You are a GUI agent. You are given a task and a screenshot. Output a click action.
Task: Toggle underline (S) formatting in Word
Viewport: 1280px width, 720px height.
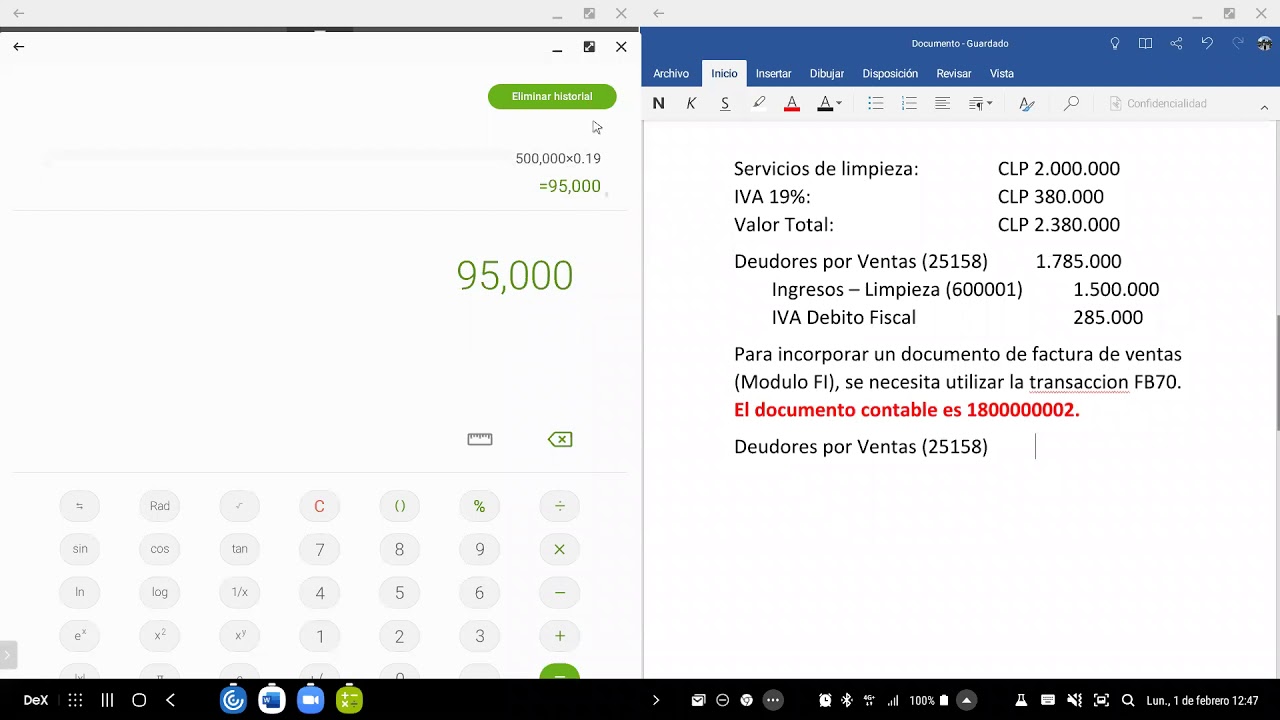[725, 103]
